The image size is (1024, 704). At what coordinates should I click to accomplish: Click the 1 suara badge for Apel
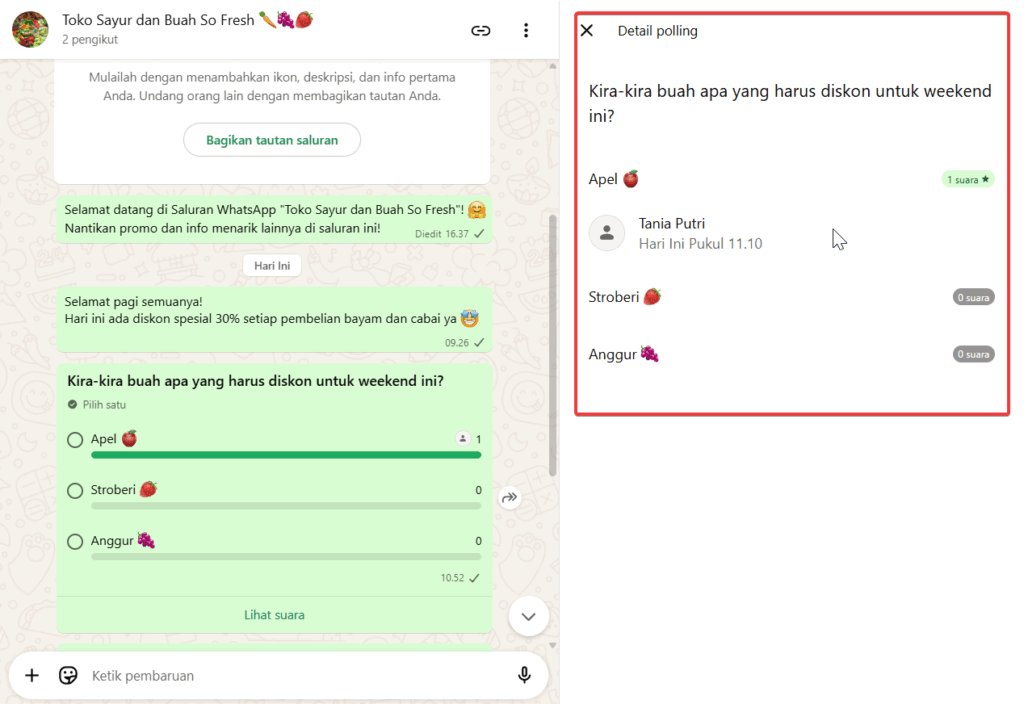click(968, 180)
